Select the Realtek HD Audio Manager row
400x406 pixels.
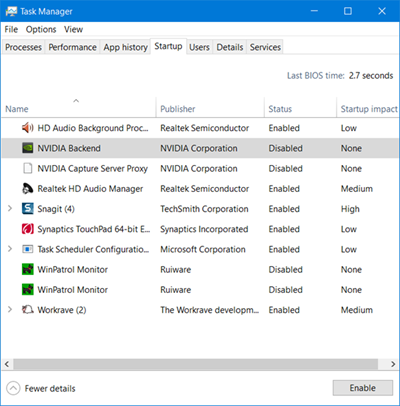coord(200,189)
